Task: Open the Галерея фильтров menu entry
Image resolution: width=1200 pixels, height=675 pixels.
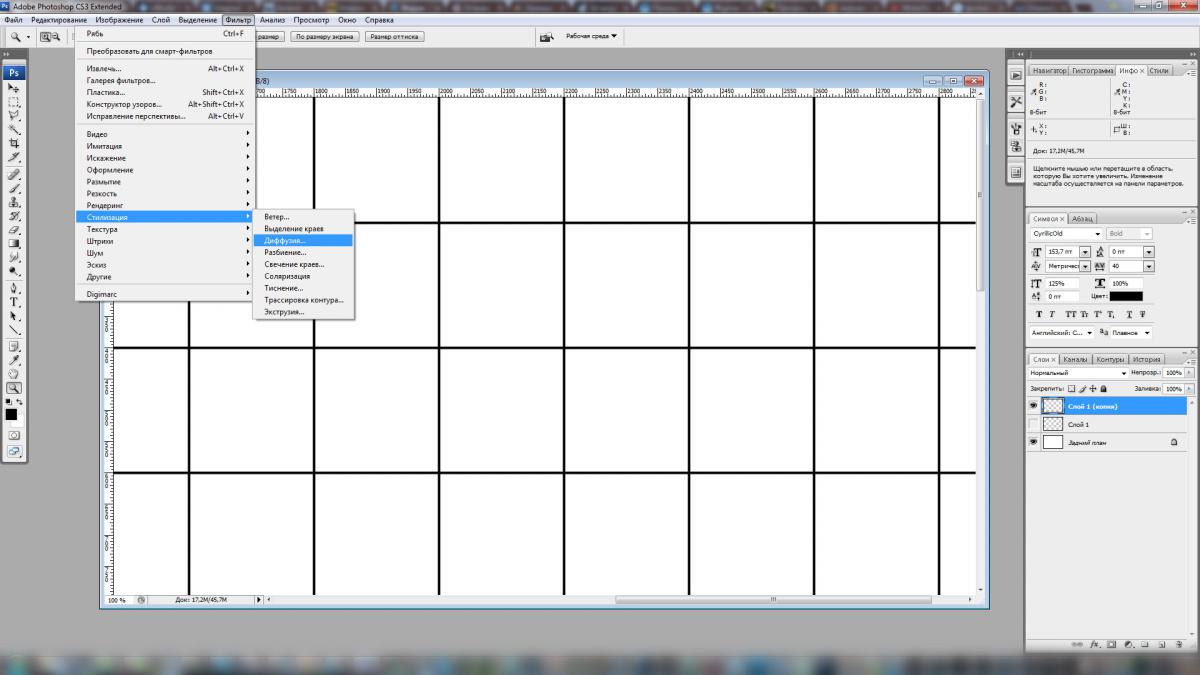Action: [x=165, y=80]
